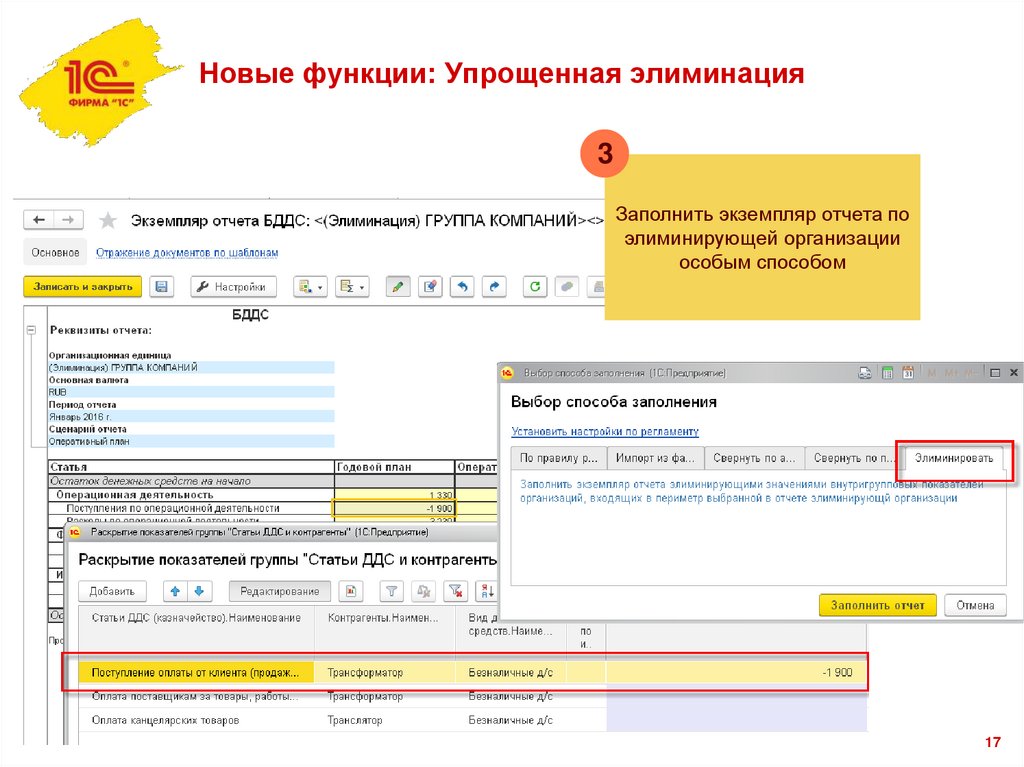Go back with the left arrow button
Image resolution: width=1024 pixels, height=767 pixels.
click(x=39, y=220)
